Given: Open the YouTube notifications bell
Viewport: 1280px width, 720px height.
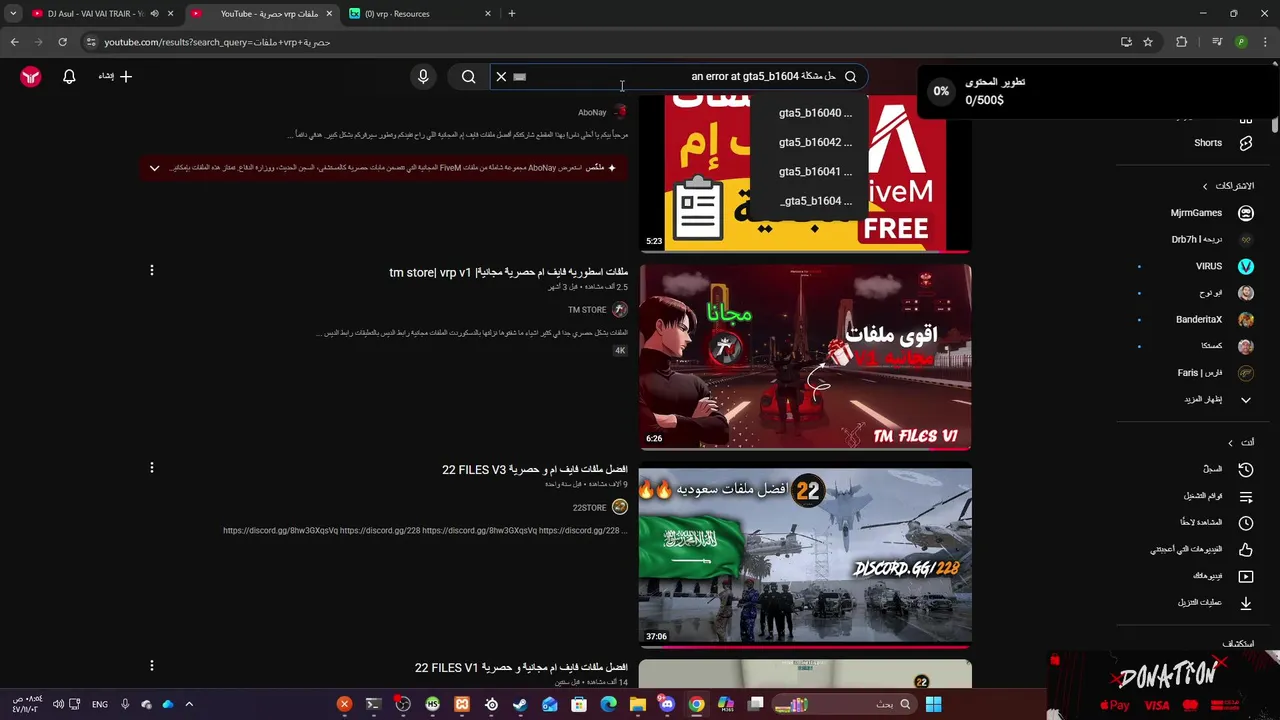Looking at the screenshot, I should 69,76.
